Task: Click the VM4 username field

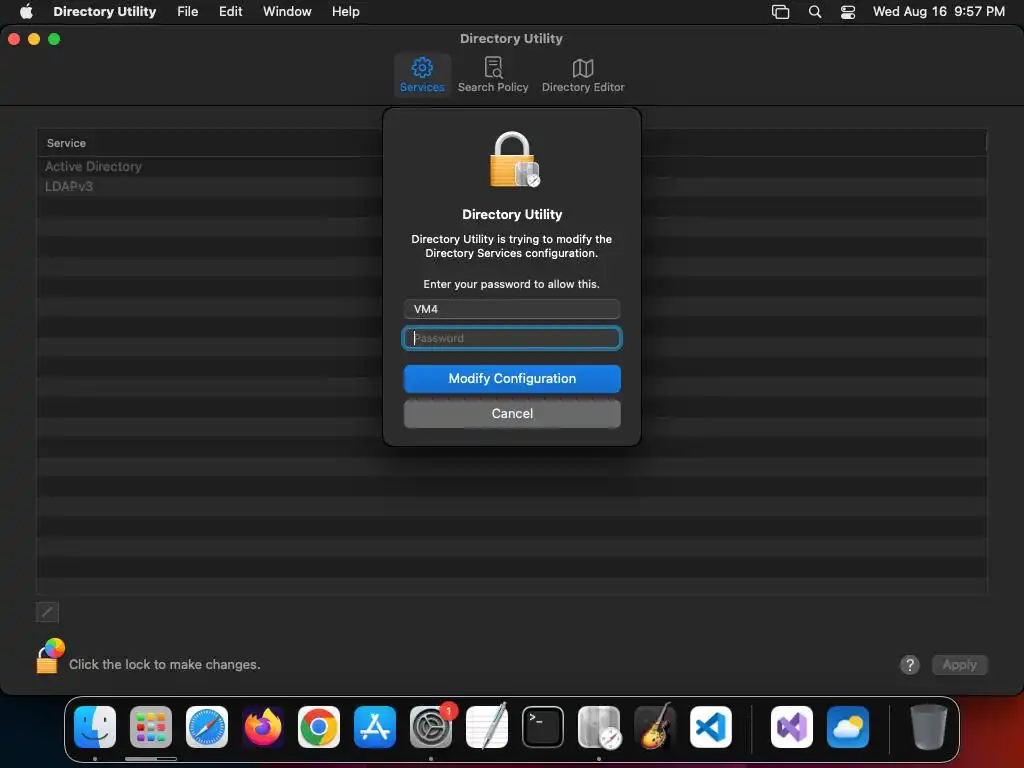Action: coord(512,309)
